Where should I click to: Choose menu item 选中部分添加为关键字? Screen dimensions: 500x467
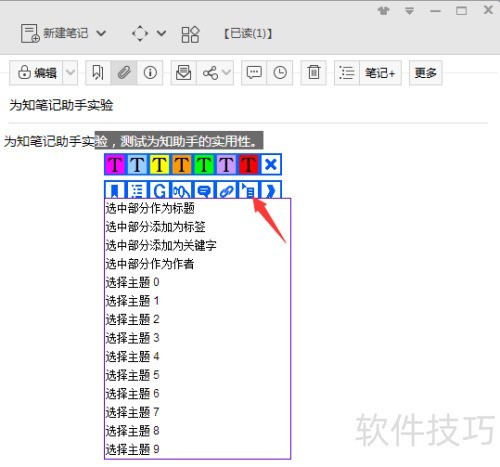tap(197, 245)
